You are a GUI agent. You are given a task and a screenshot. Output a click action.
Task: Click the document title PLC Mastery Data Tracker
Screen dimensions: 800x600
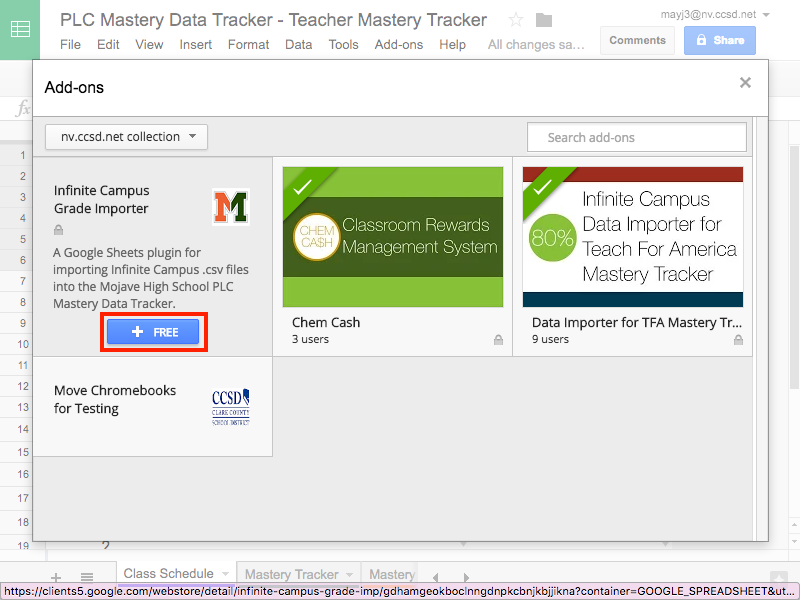[273, 20]
